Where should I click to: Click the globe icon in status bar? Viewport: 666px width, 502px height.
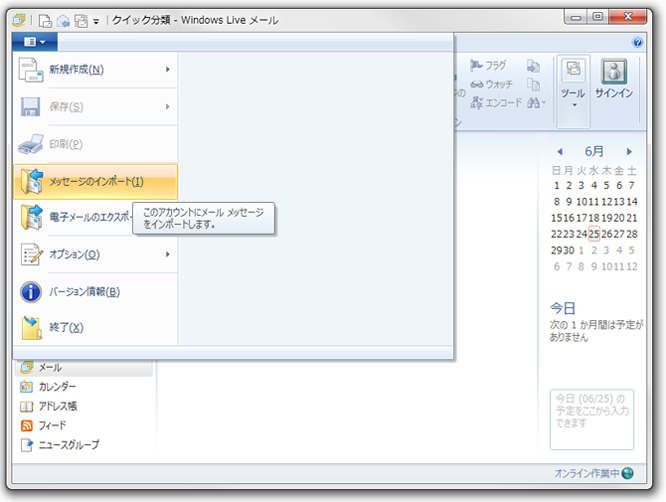tap(627, 473)
